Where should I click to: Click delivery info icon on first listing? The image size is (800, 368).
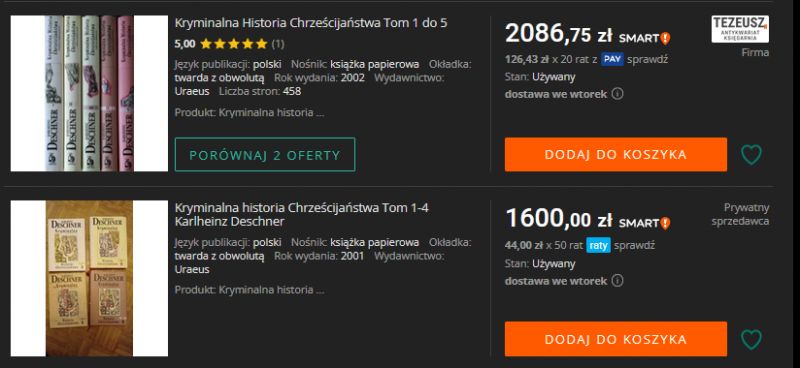(617, 94)
